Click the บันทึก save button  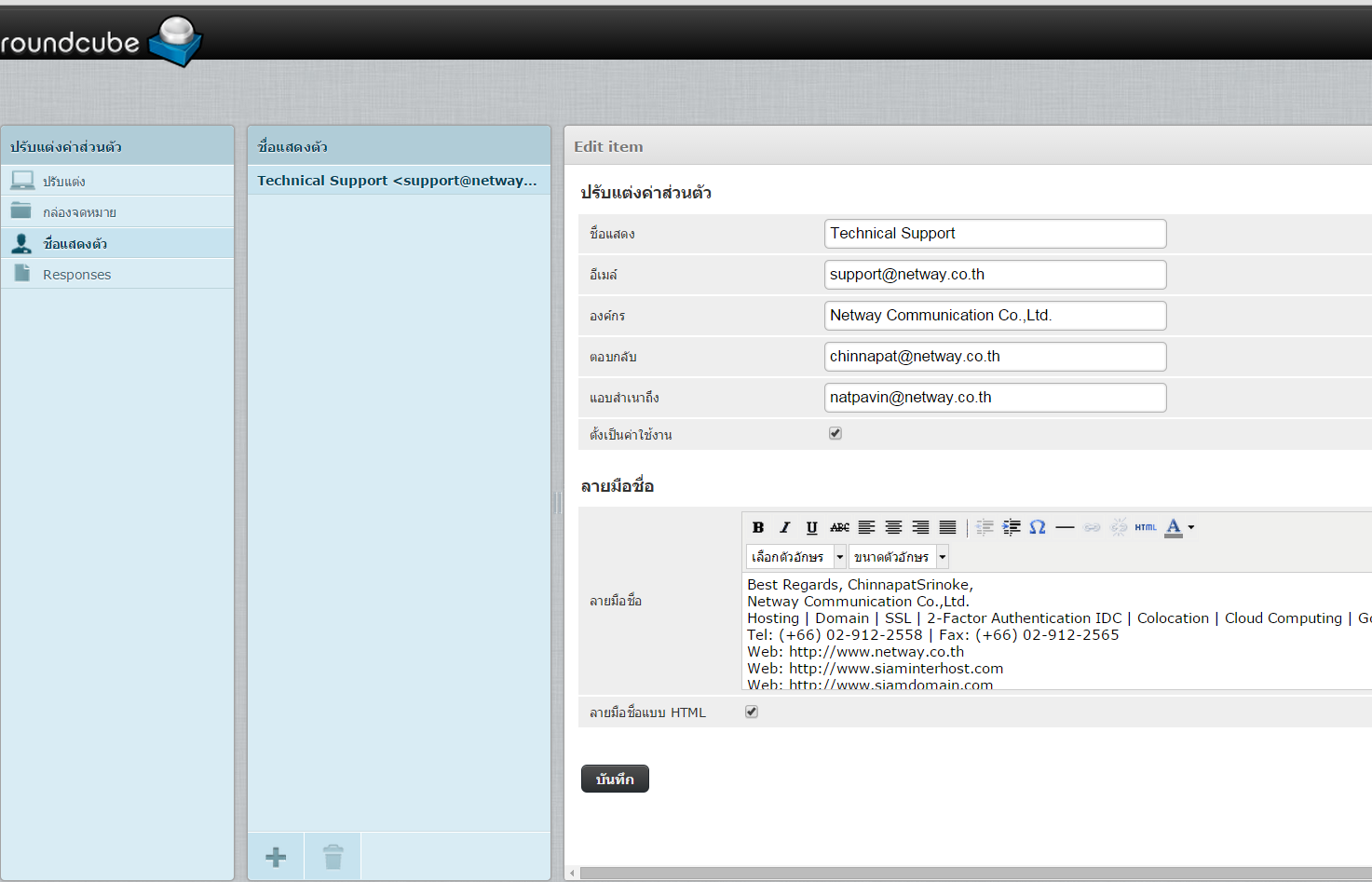coord(615,779)
